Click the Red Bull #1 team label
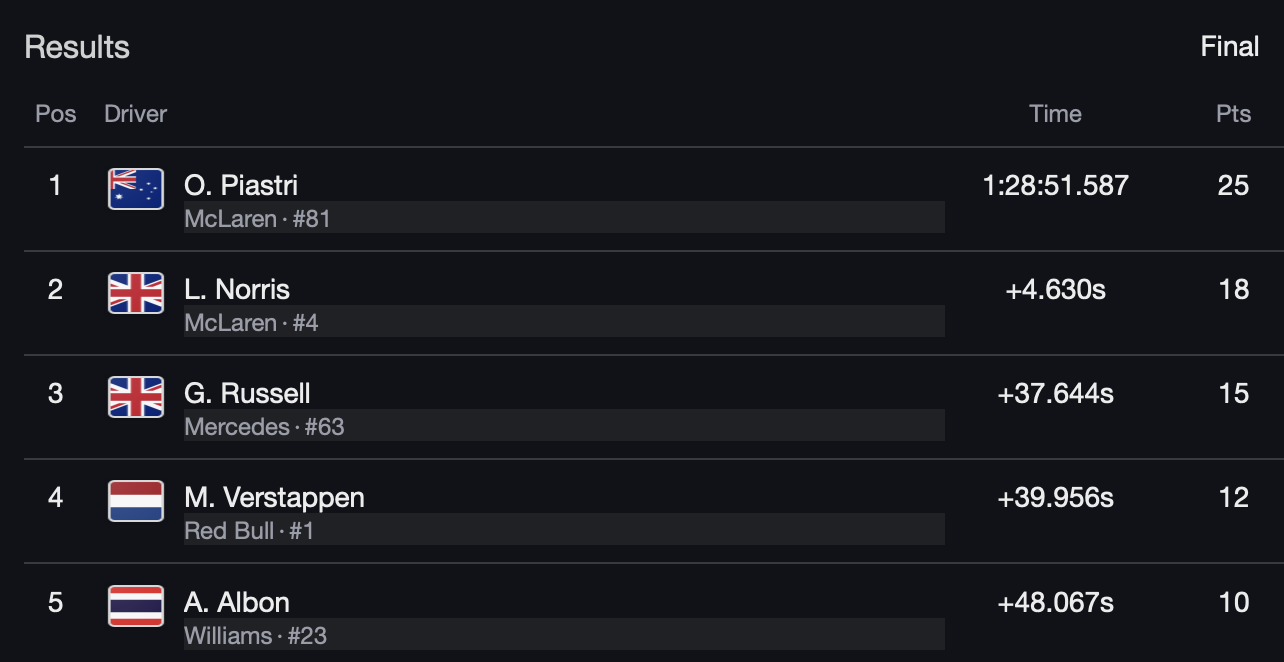Image resolution: width=1284 pixels, height=662 pixels. (249, 530)
